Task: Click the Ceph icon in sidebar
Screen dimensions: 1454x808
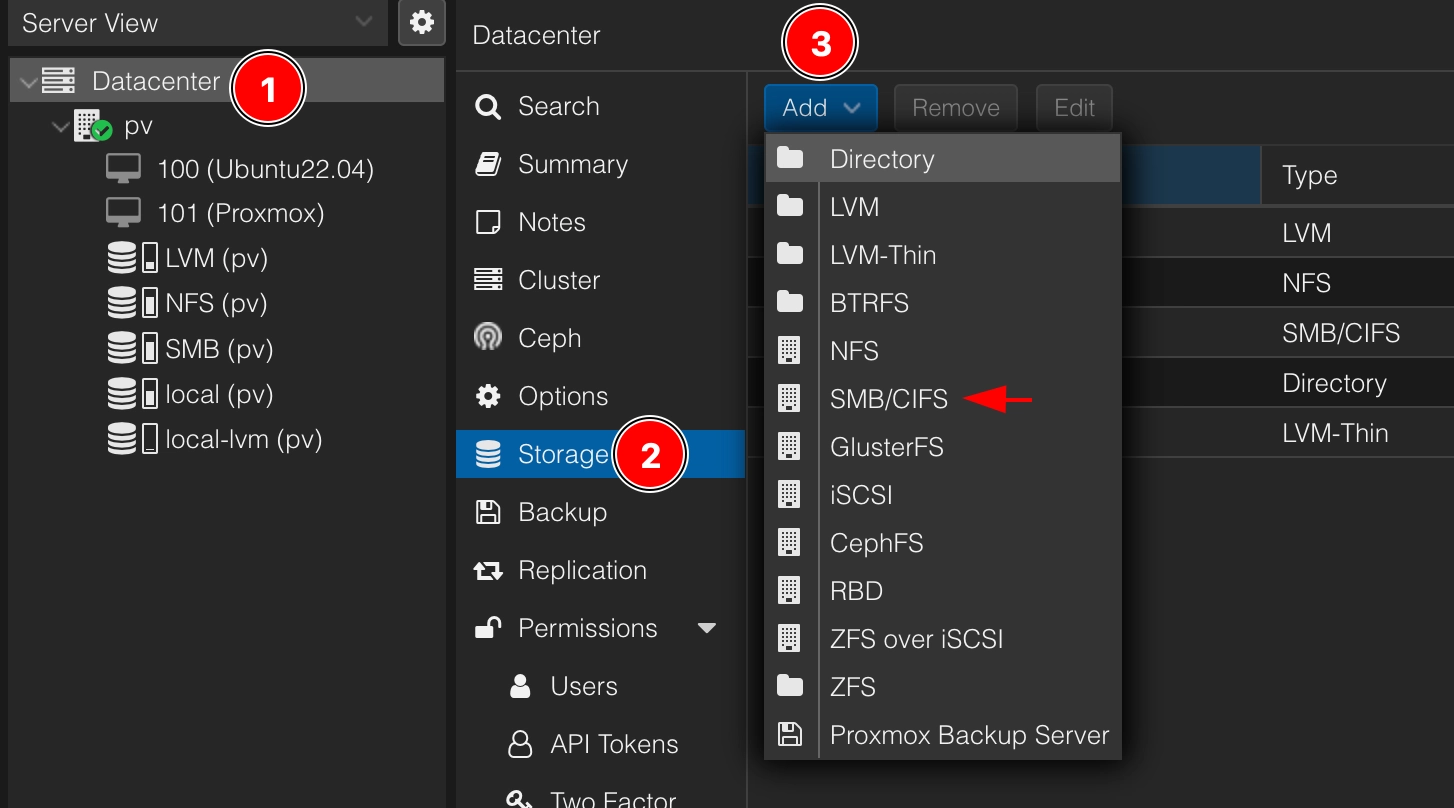Action: tap(488, 338)
